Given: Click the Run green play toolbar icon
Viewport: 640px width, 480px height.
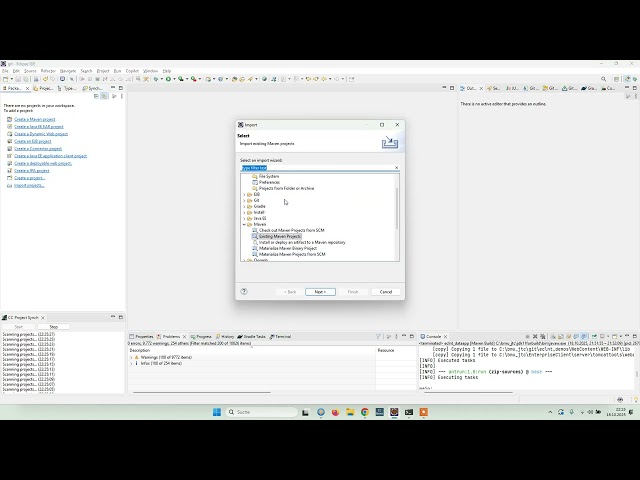Looking at the screenshot, I should coord(168,79).
